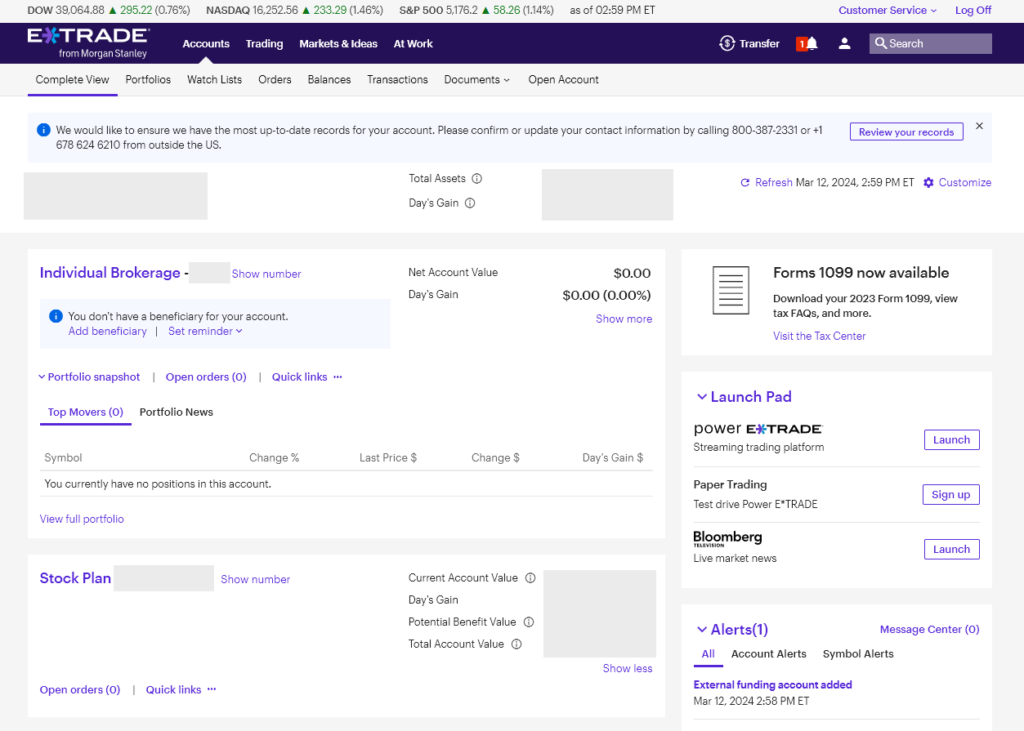Image resolution: width=1024 pixels, height=731 pixels.
Task: Click the Log Off link
Action: 973,10
